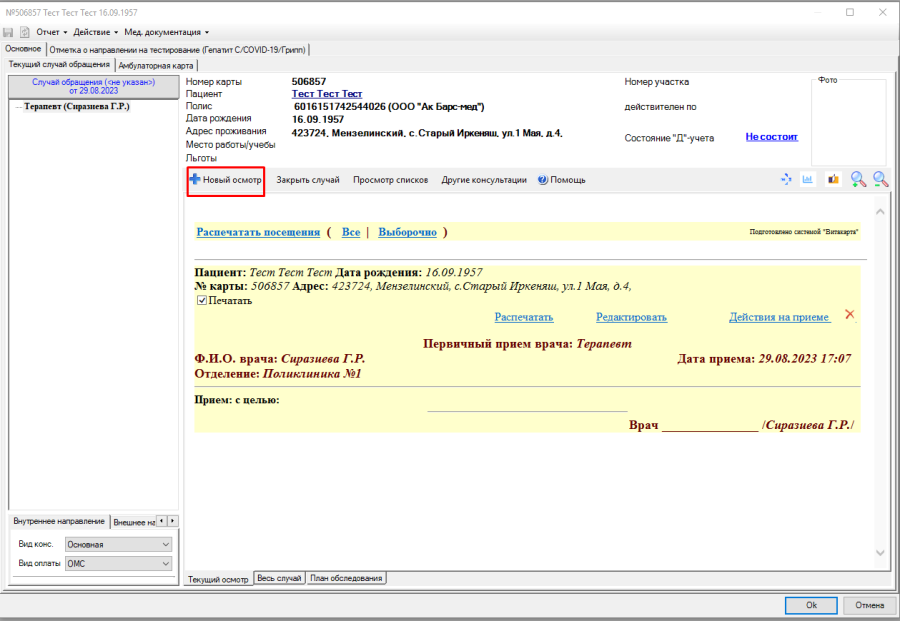Viewport: 900px width, 621px height.
Task: Click the Редактировать link
Action: (631, 317)
